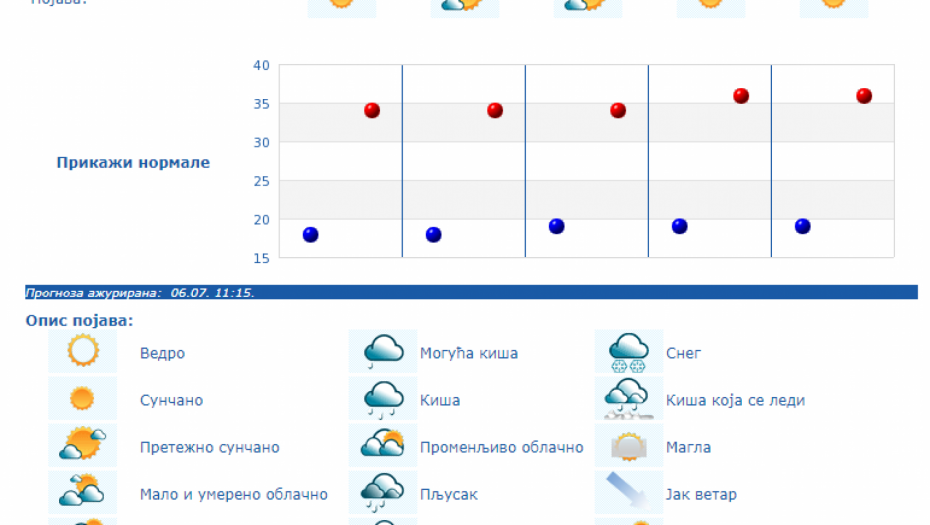Select the blue dot in the third chart column
930x525 pixels.
pos(556,226)
